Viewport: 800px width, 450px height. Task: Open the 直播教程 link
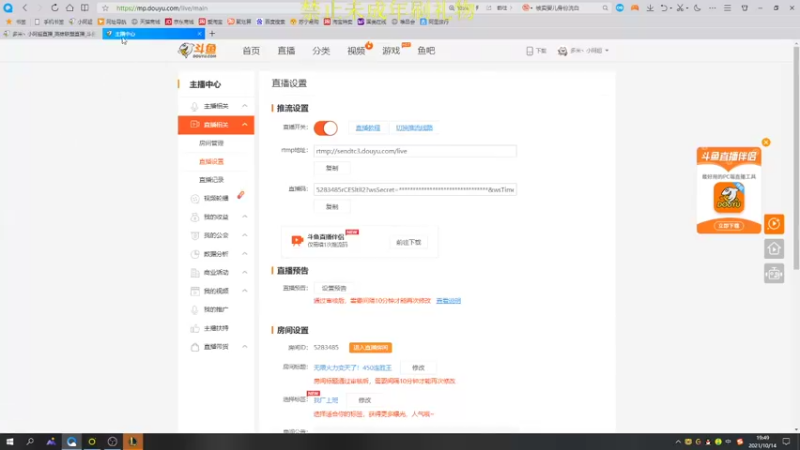click(368, 128)
